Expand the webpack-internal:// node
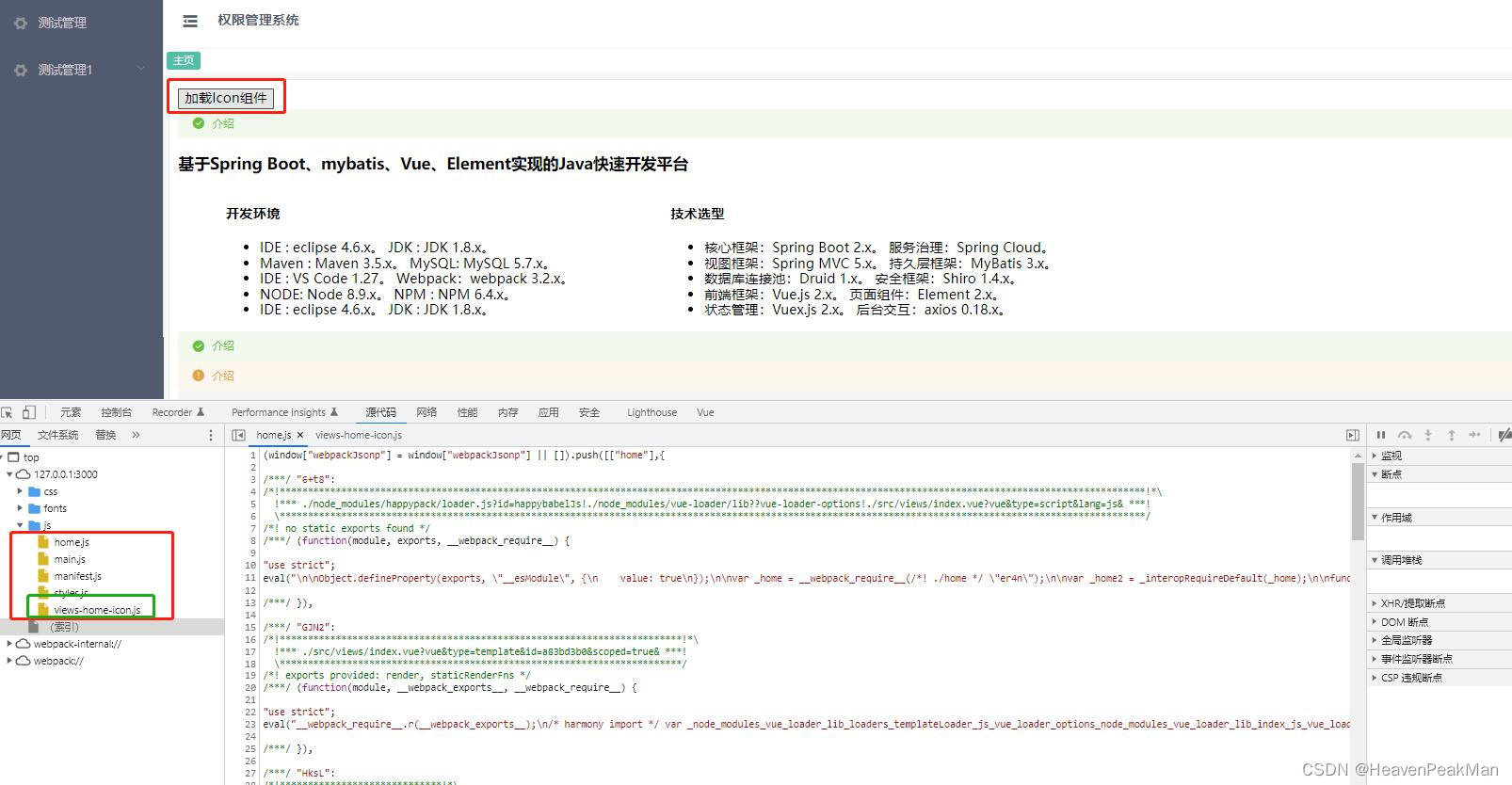 [10, 644]
